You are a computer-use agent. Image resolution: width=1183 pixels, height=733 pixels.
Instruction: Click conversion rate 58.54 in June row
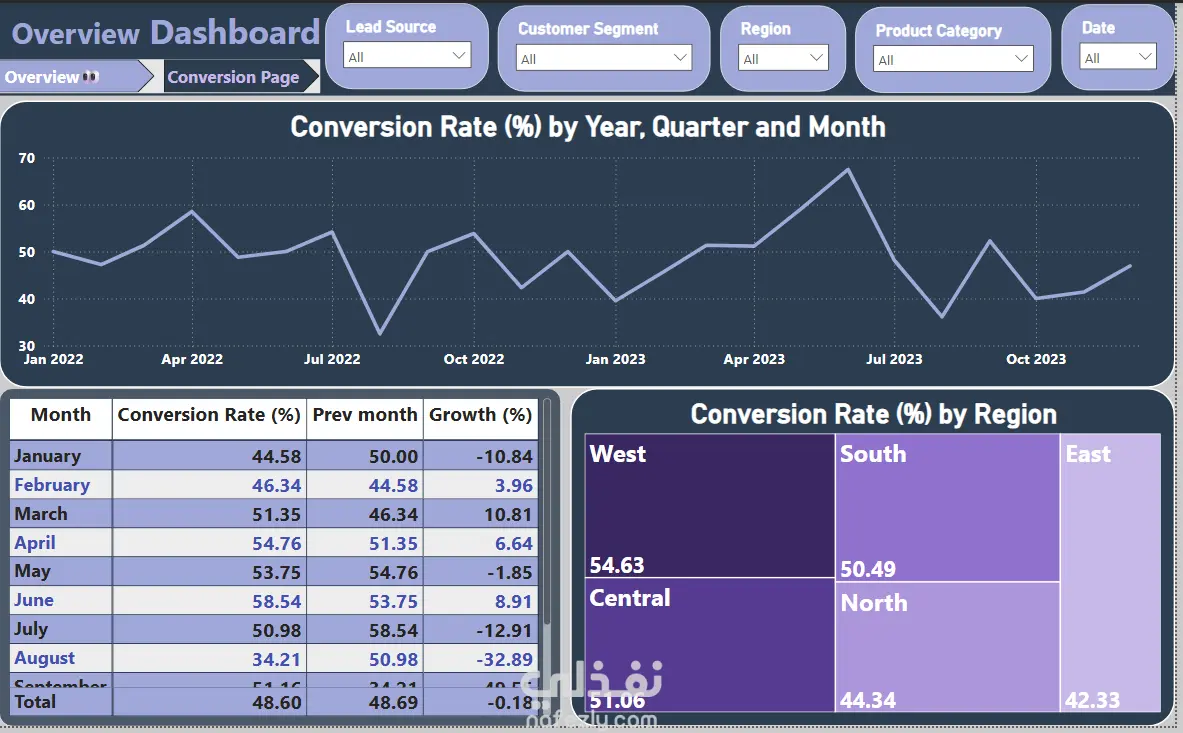(276, 602)
